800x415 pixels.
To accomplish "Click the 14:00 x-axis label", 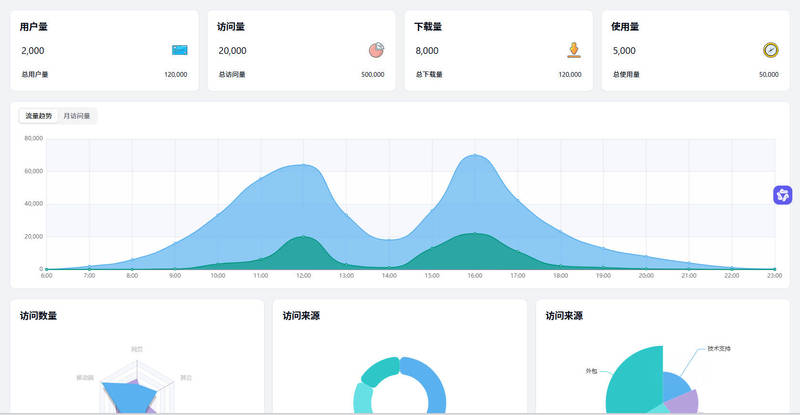I will [x=389, y=276].
